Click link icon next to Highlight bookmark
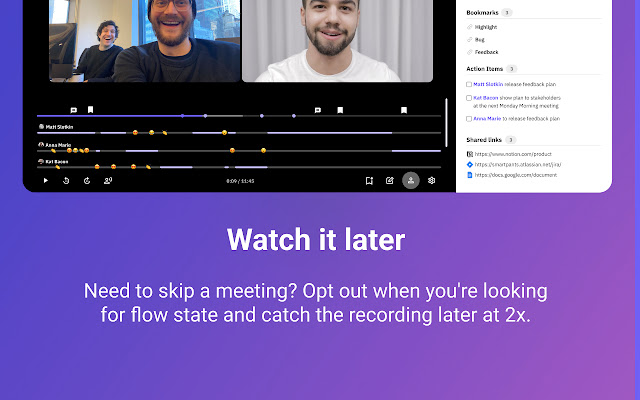The height and width of the screenshot is (400, 640). point(469,27)
